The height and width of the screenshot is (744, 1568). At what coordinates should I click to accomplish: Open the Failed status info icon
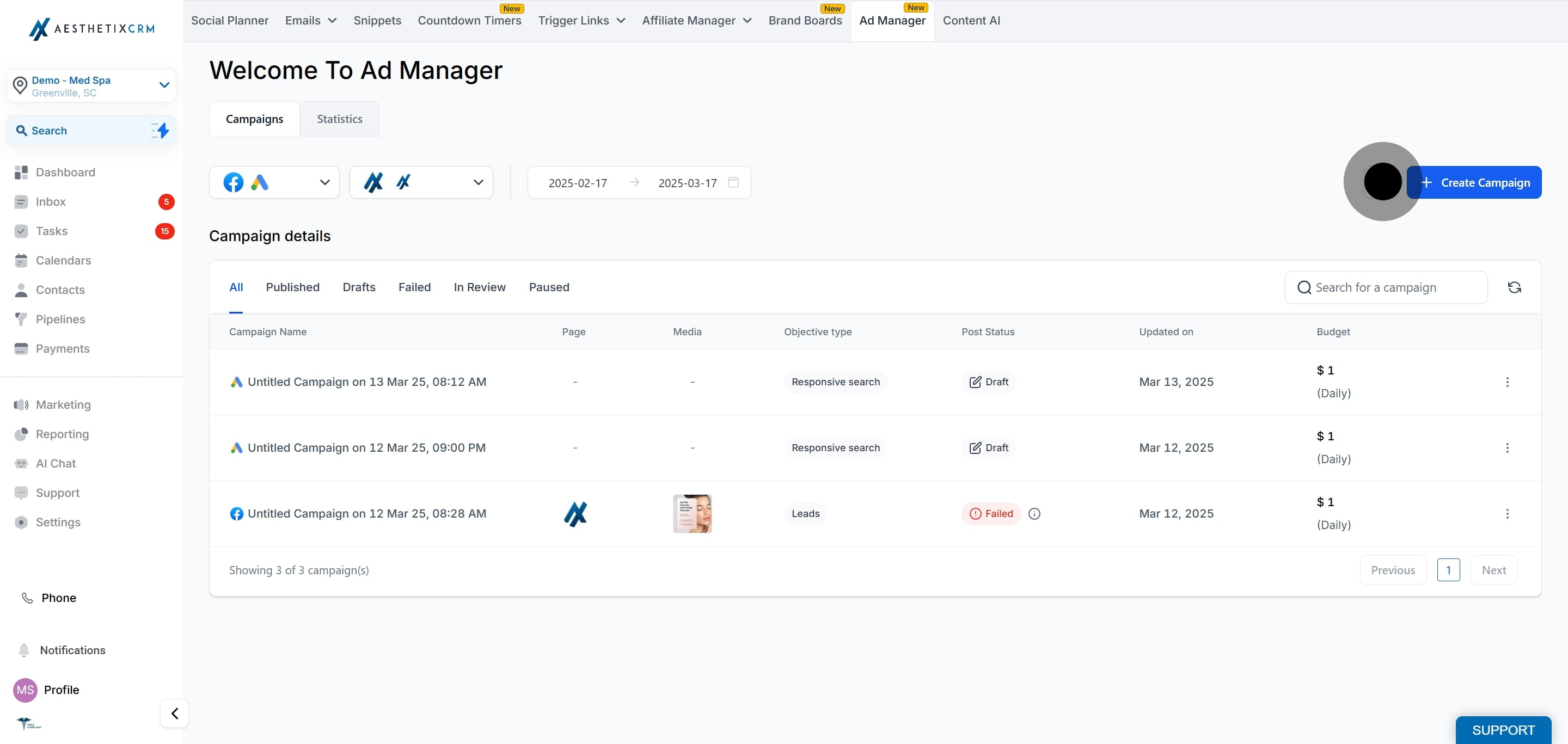point(1034,513)
